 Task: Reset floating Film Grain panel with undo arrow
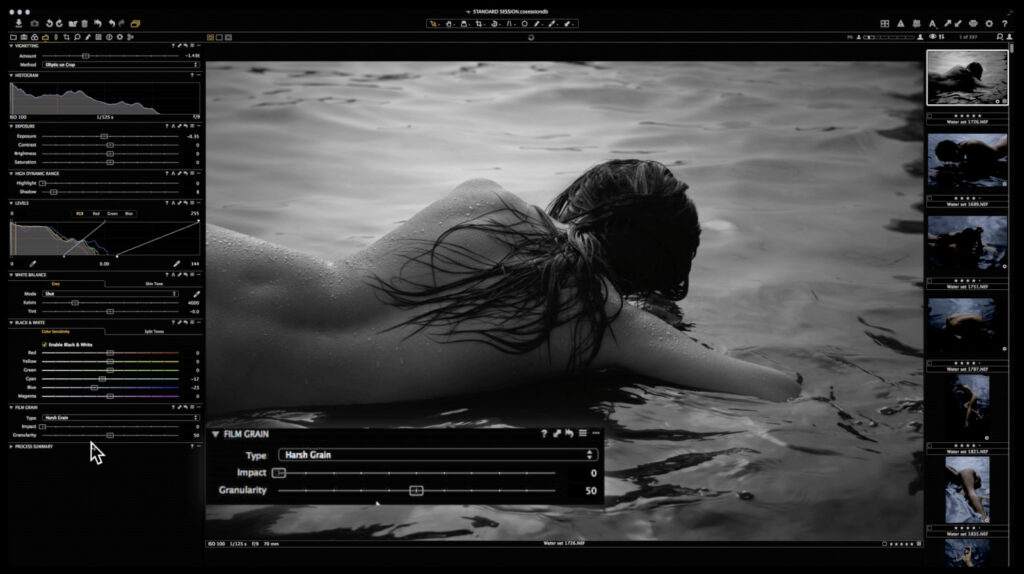[569, 434]
